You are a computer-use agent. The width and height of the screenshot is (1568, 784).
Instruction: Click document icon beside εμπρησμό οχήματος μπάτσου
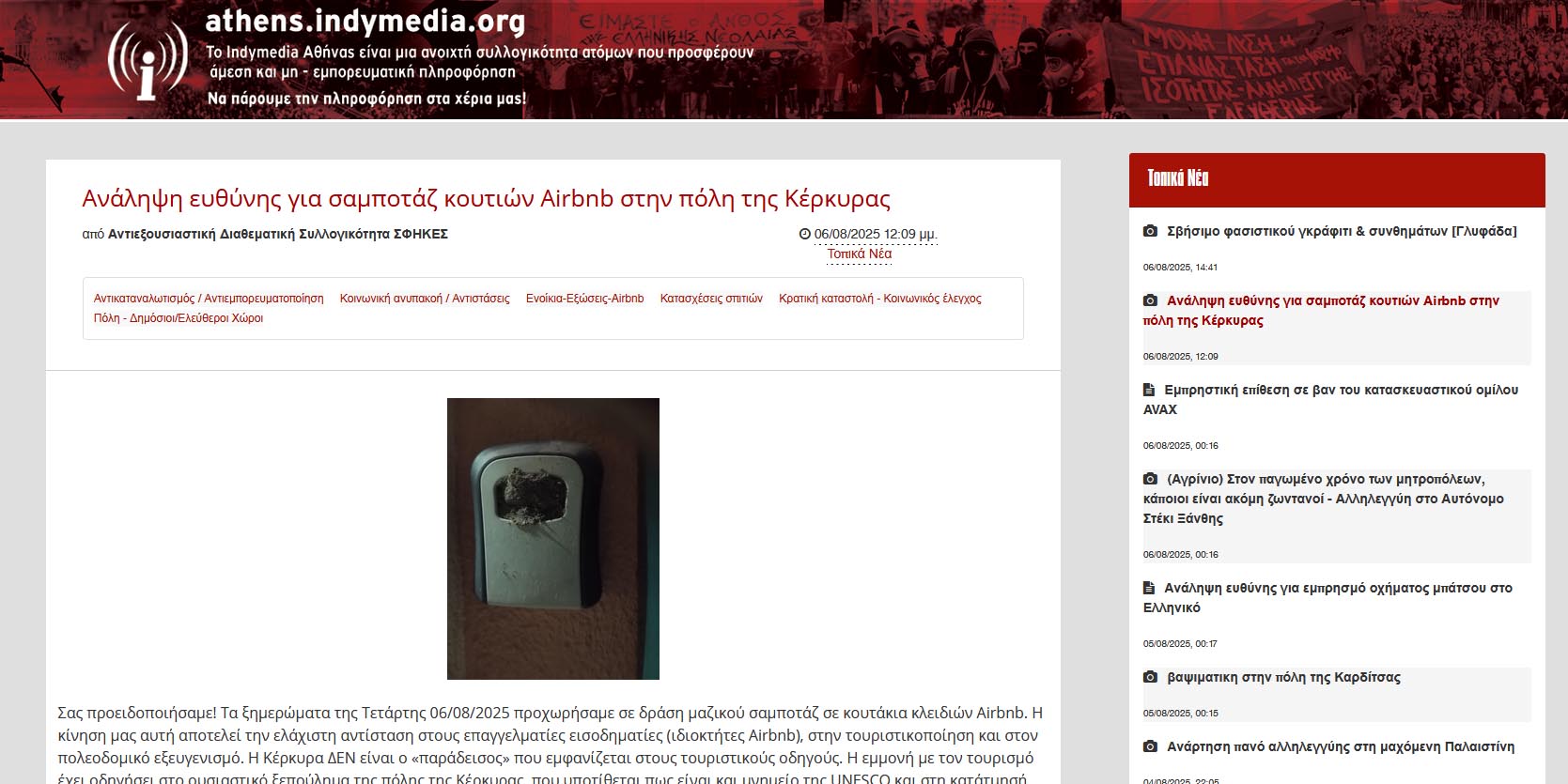coord(1149,588)
